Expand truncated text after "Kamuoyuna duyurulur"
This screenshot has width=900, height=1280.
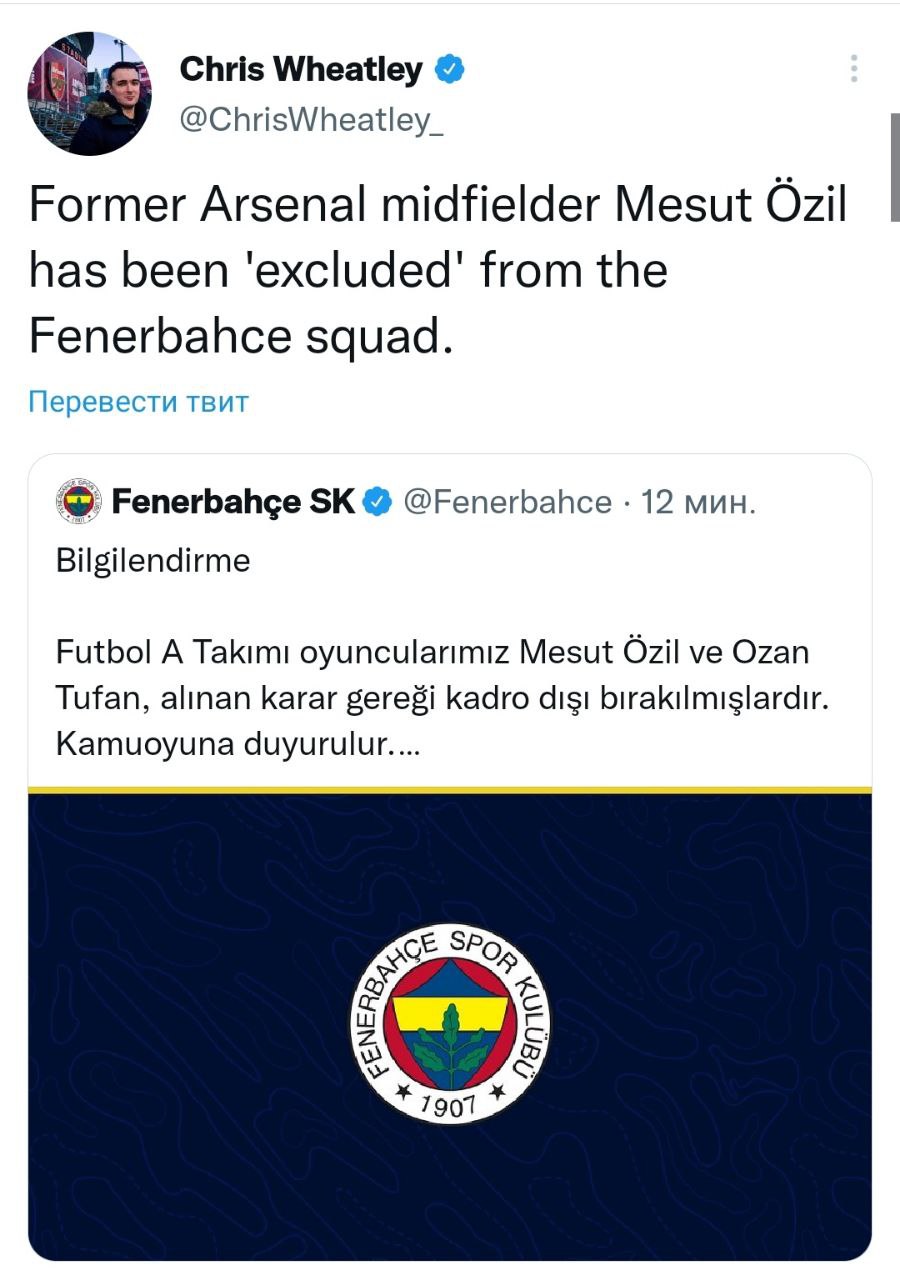click(x=400, y=747)
